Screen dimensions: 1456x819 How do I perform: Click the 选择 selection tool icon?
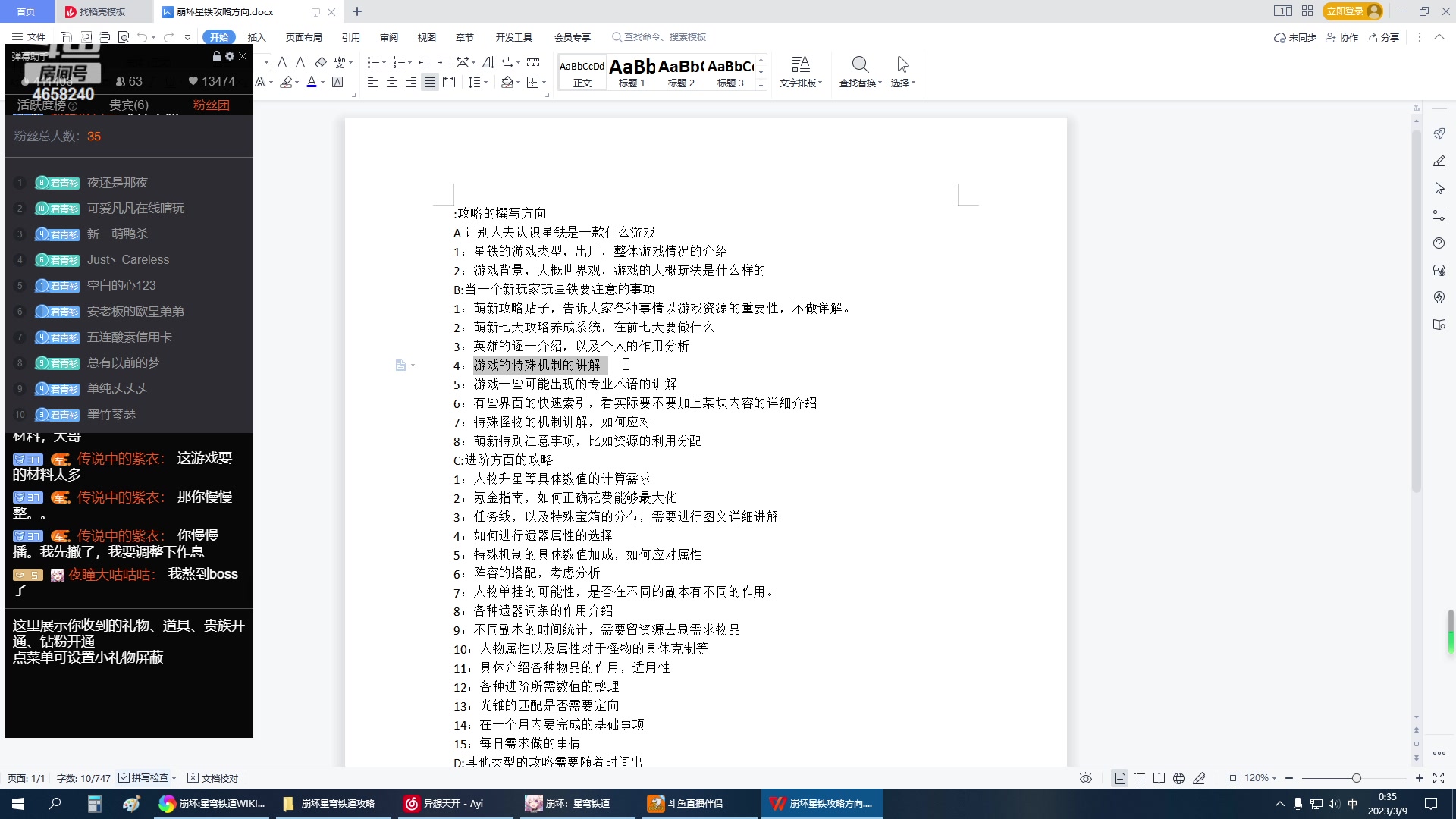(x=902, y=72)
